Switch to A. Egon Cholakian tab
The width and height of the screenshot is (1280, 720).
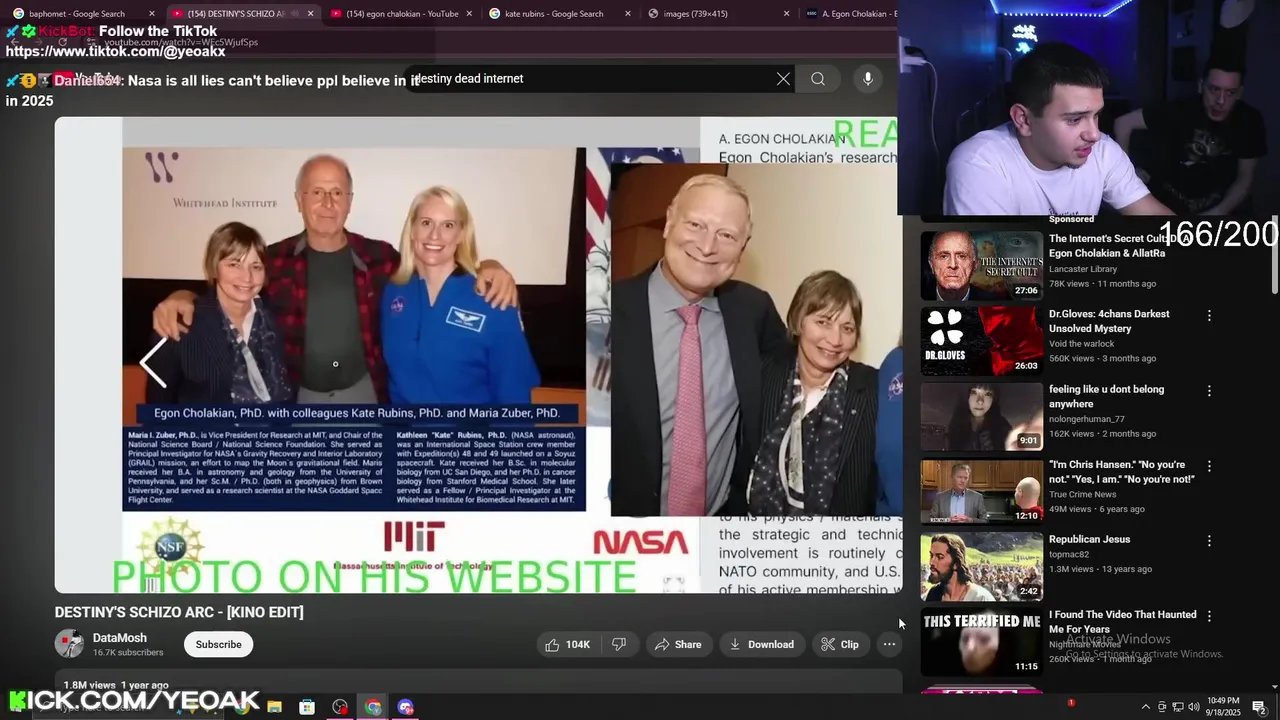coord(850,14)
